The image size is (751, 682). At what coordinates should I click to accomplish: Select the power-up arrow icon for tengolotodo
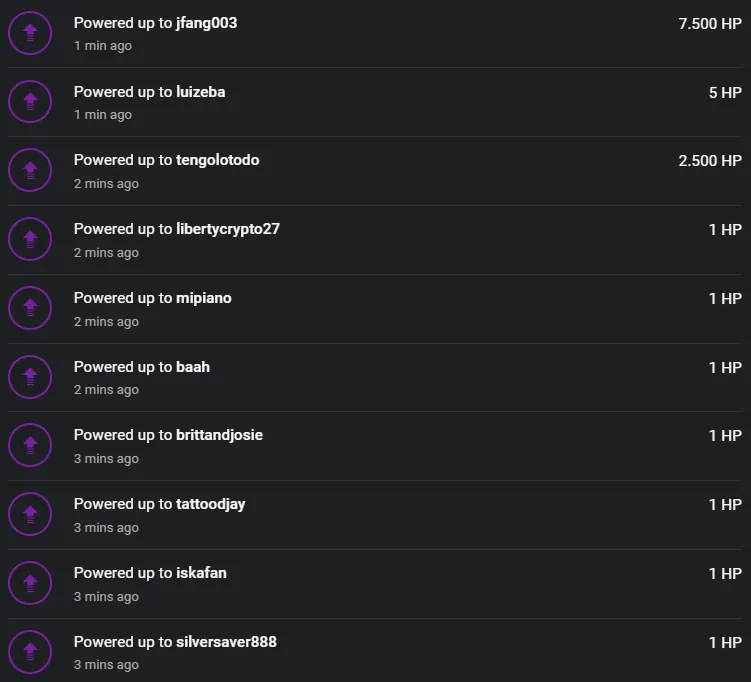click(30, 170)
